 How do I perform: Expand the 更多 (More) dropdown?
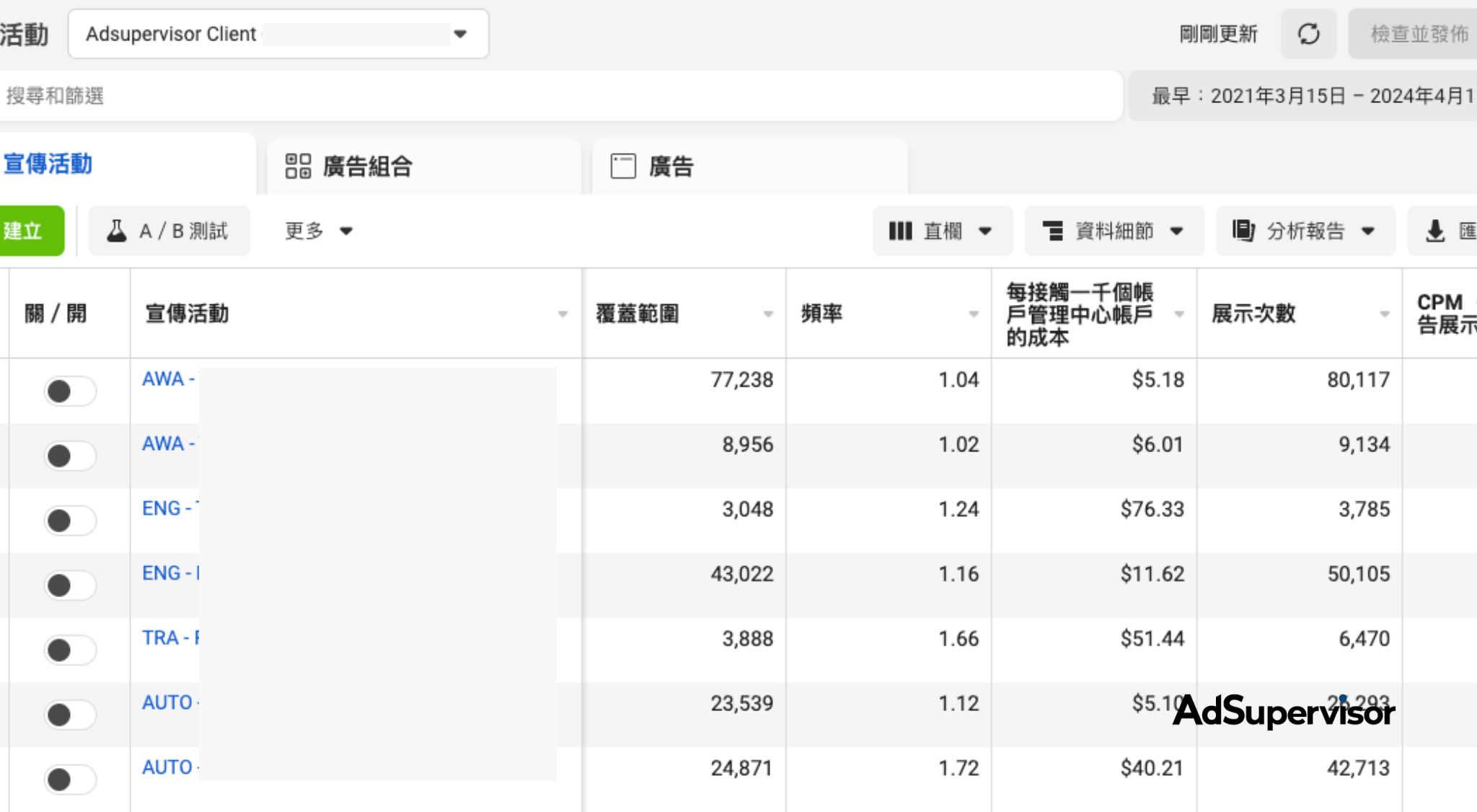pyautogui.click(x=318, y=231)
